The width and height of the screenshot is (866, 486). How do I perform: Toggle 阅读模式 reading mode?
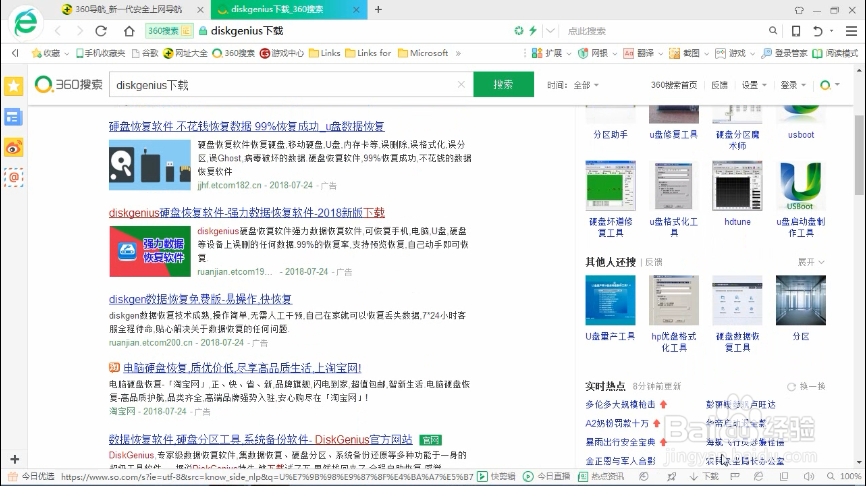(835, 53)
